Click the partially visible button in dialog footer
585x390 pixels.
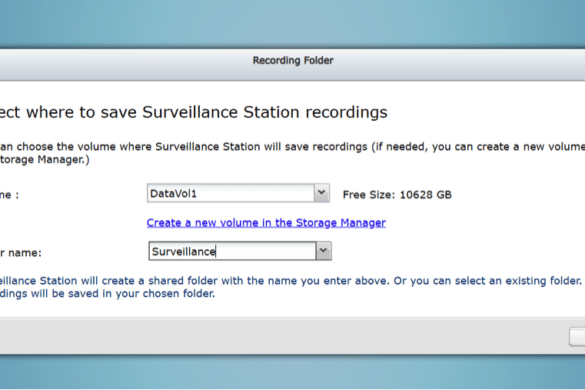[577, 337]
